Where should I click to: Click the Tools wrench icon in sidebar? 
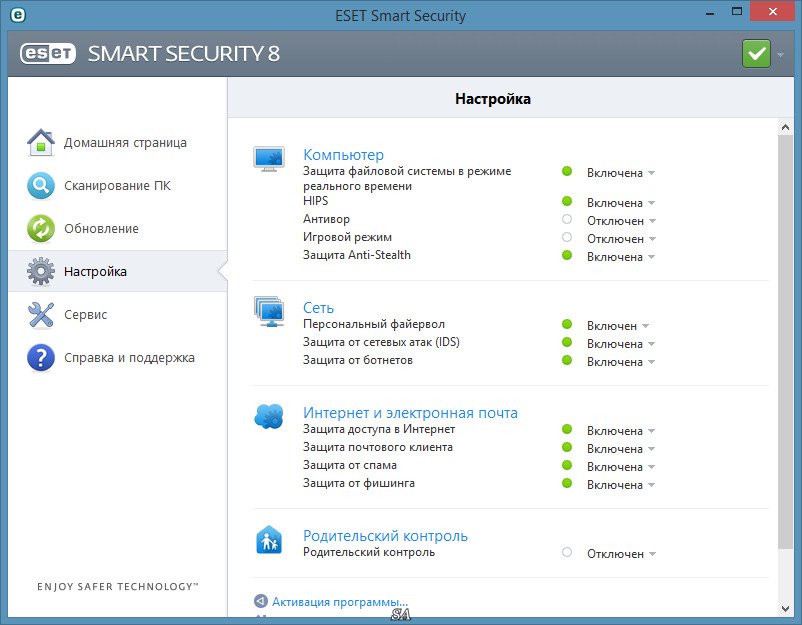point(41,314)
